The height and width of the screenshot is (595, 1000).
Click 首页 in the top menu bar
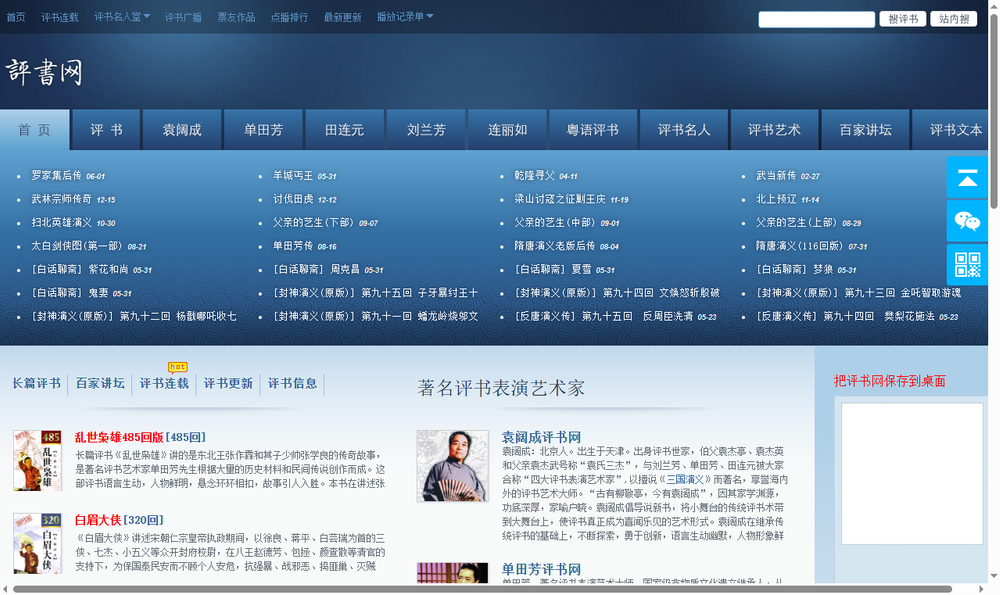click(14, 15)
